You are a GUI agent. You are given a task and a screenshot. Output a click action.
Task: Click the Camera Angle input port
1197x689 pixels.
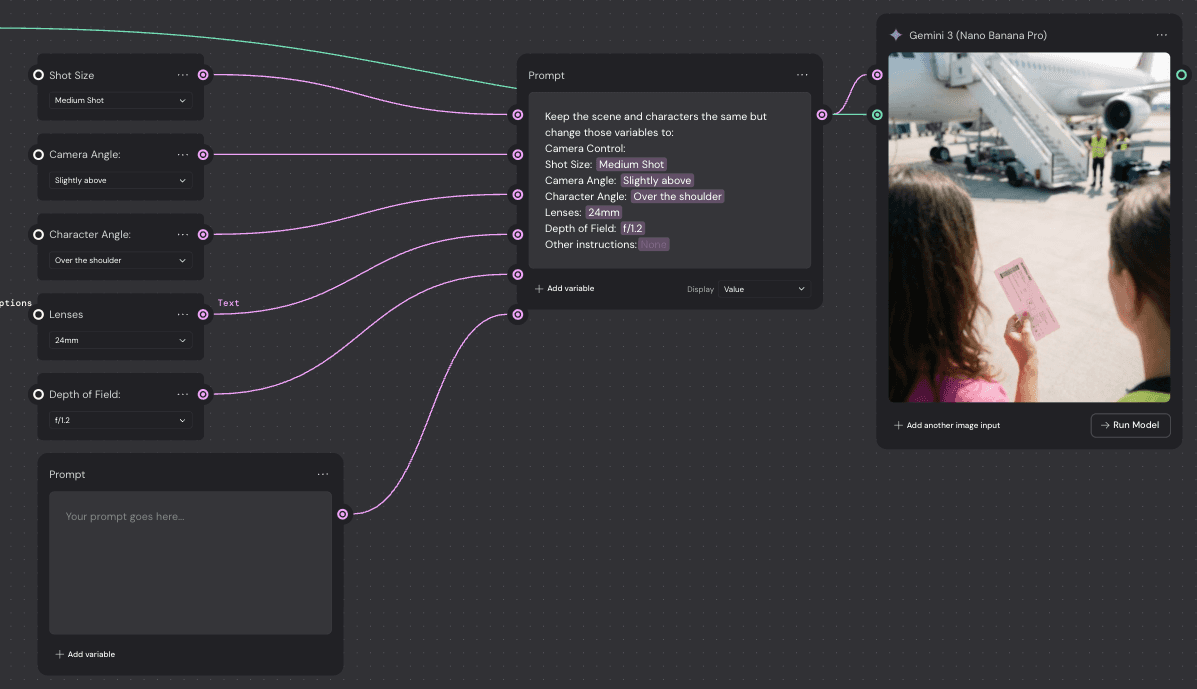coord(38,154)
